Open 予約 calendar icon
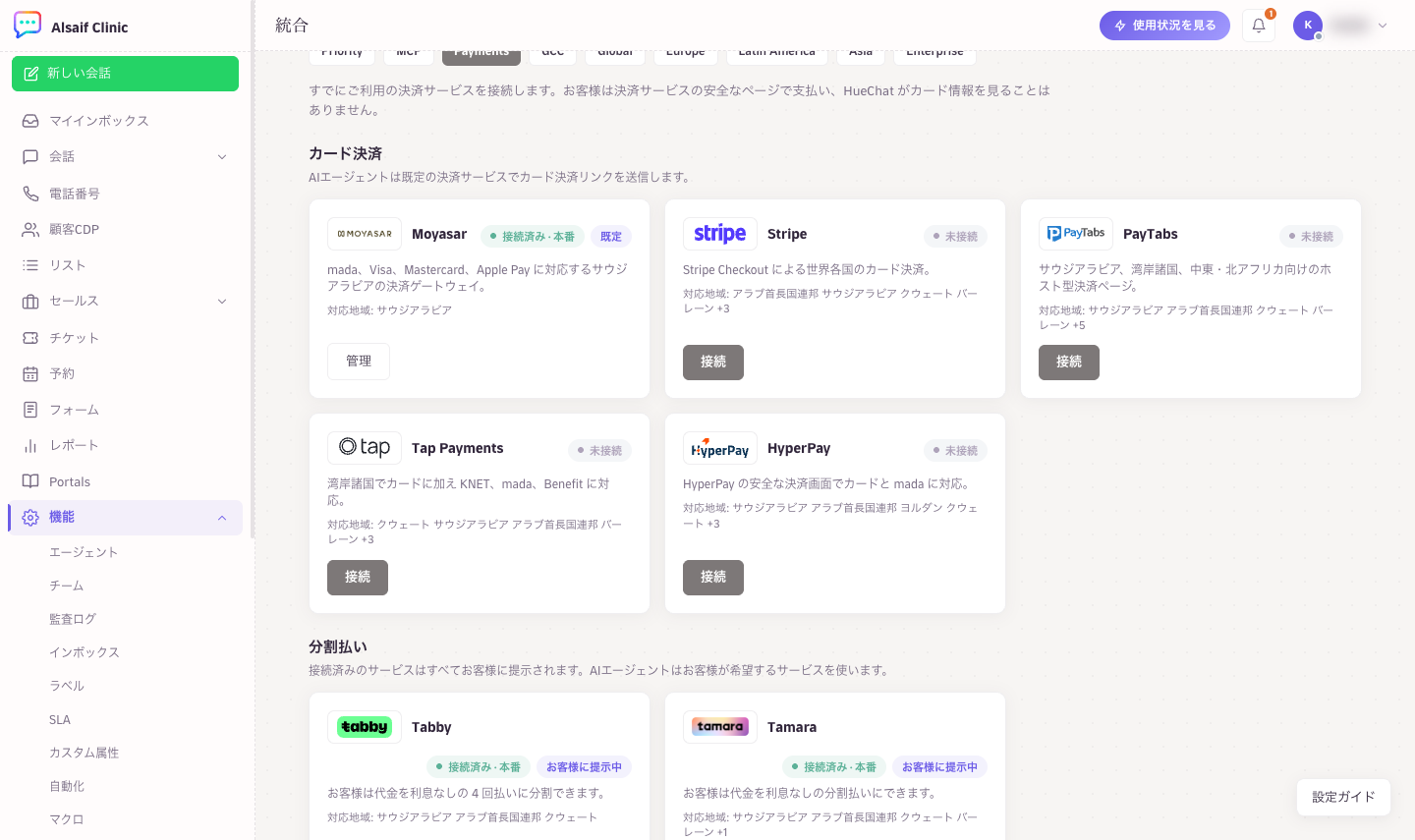This screenshot has height=840, width=1415. 30,373
